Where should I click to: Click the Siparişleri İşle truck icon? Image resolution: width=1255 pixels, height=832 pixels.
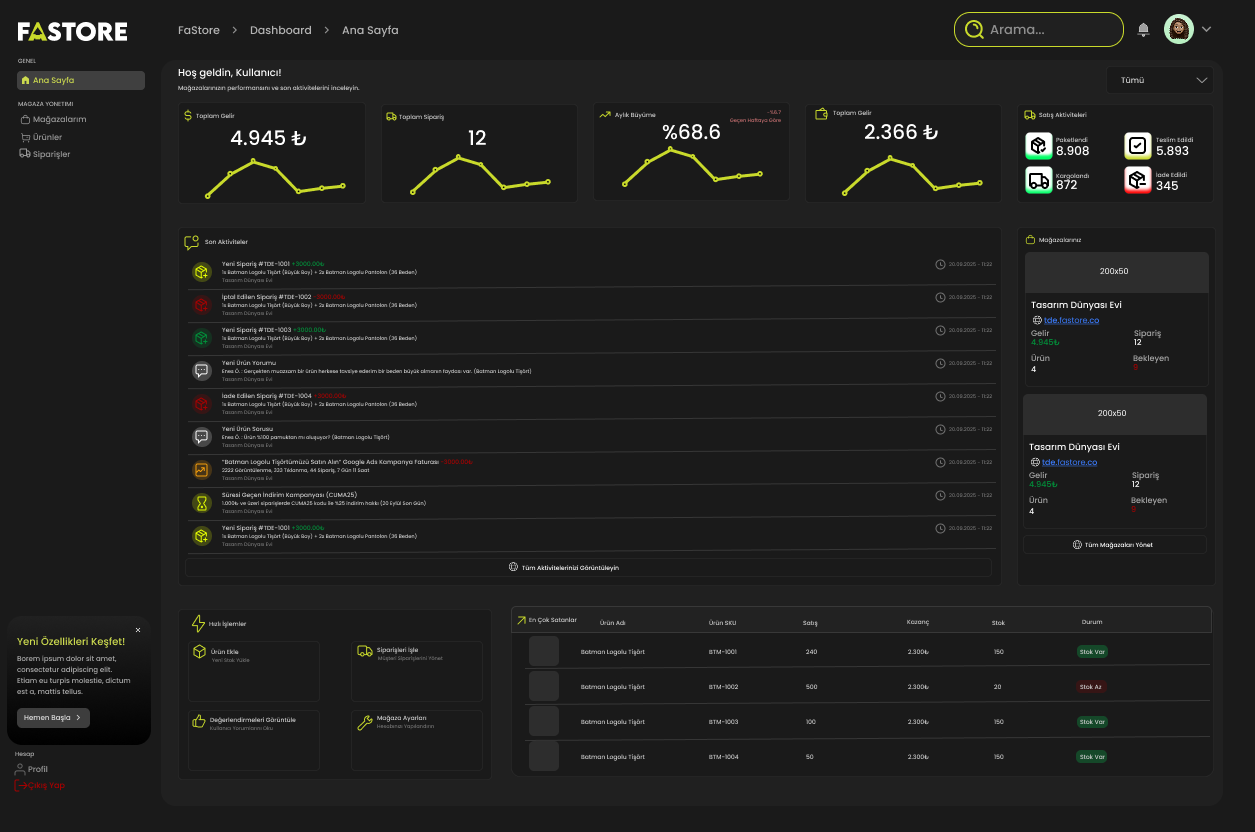(365, 652)
